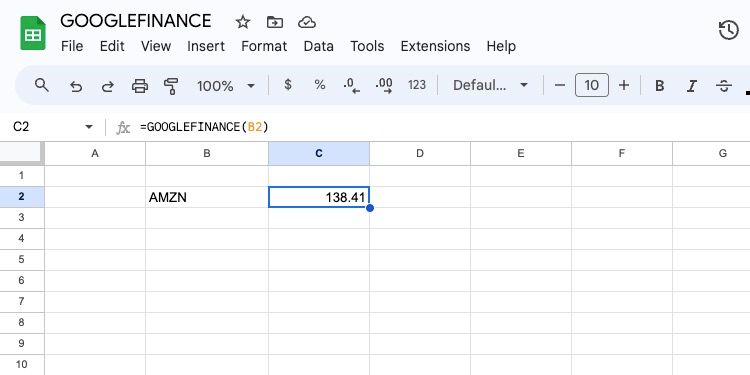The image size is (750, 375).
Task: Select the cell showing 138.41
Action: (319, 197)
